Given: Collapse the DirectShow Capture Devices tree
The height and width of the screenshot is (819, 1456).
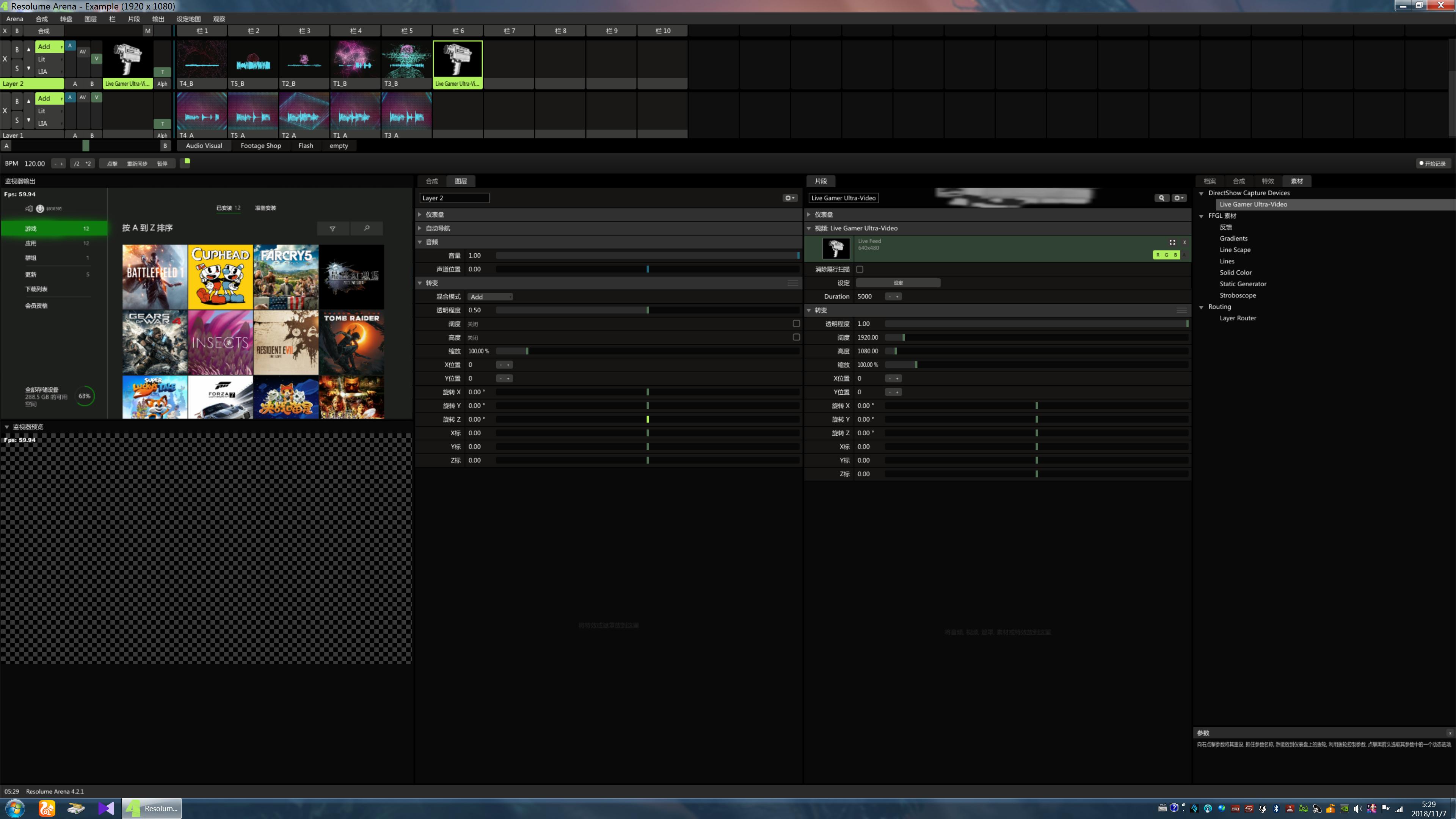Looking at the screenshot, I should point(1201,193).
